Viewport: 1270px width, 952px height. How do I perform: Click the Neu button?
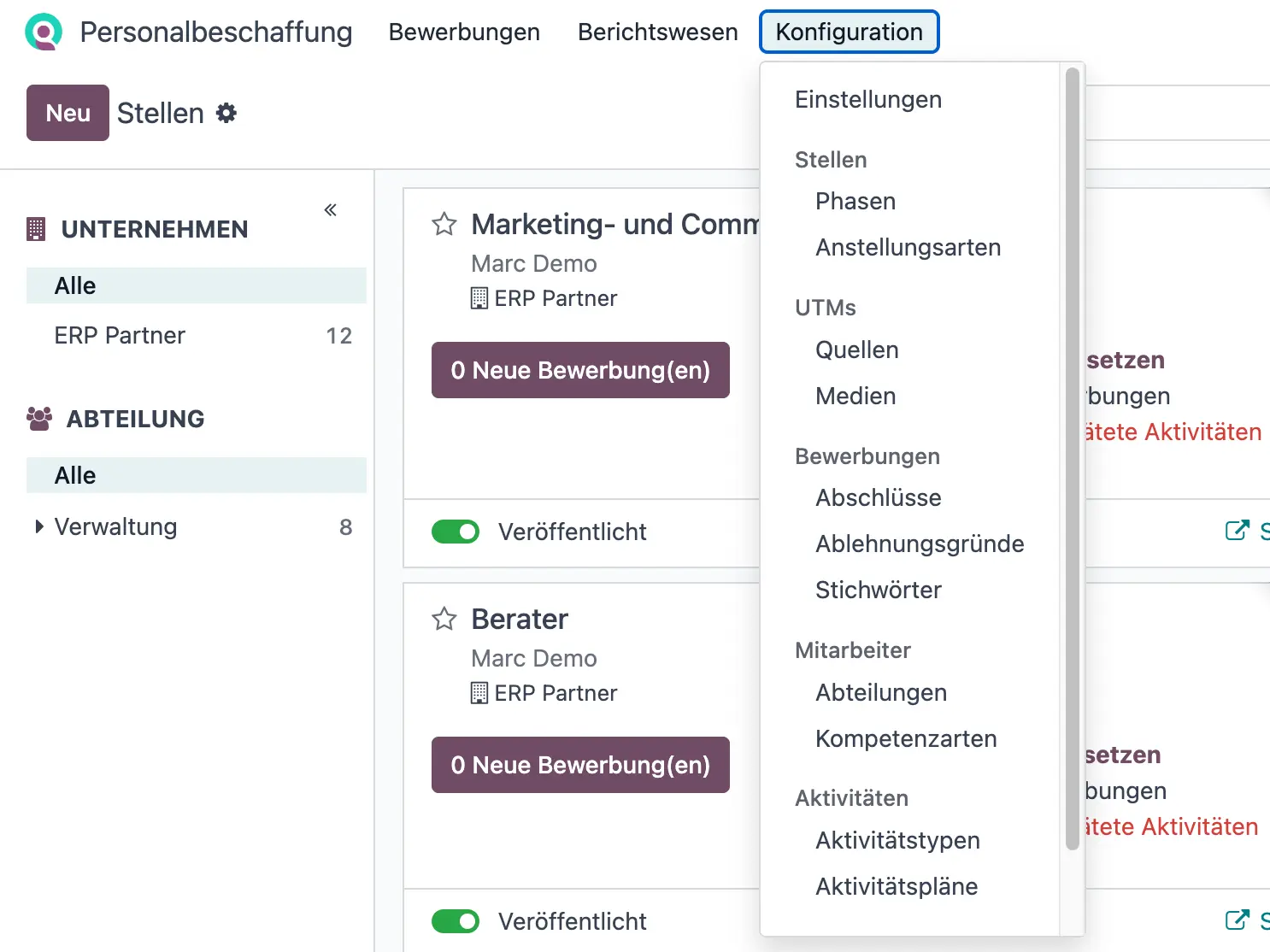click(67, 112)
